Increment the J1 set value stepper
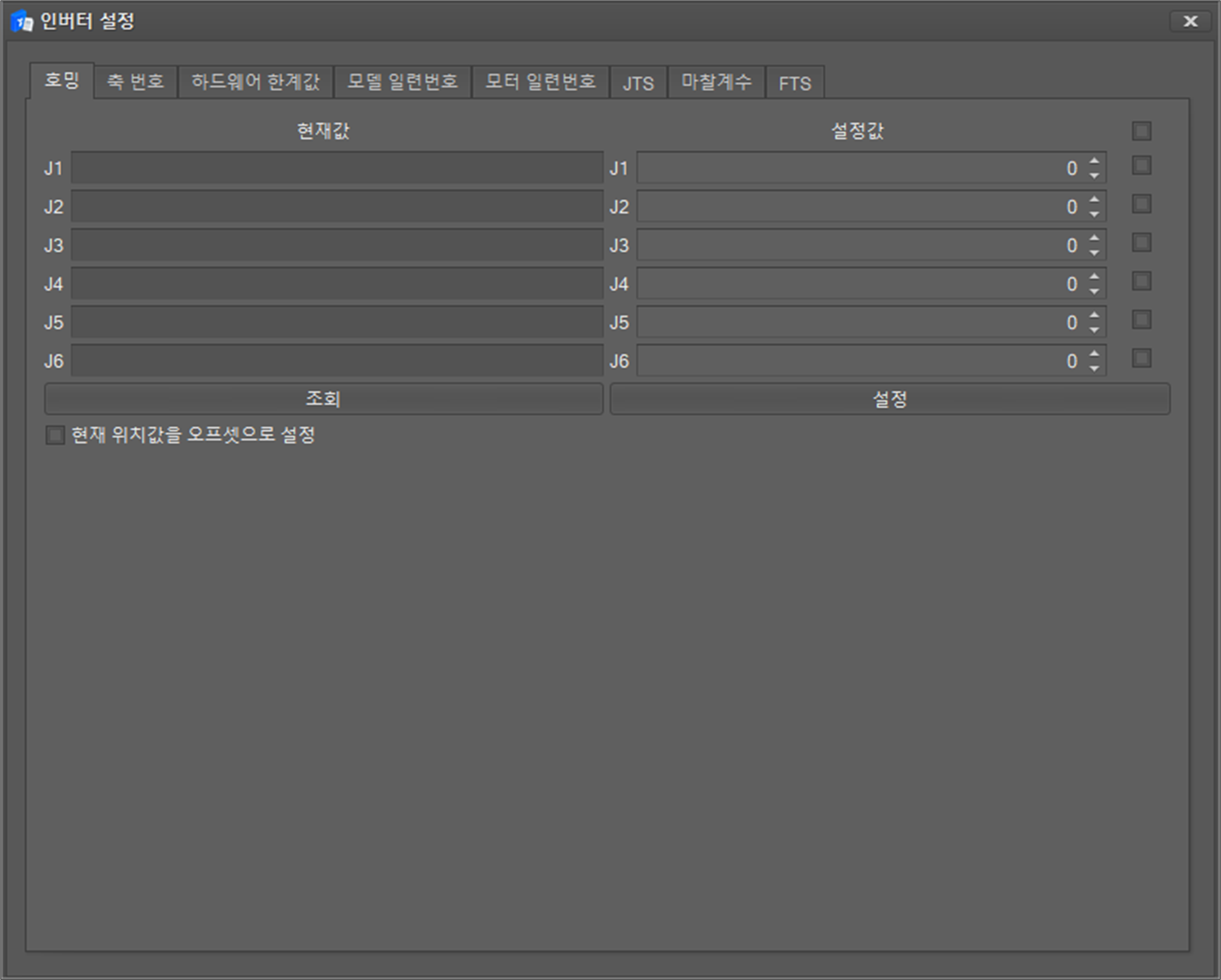Viewport: 1221px width, 980px height. coord(1094,161)
